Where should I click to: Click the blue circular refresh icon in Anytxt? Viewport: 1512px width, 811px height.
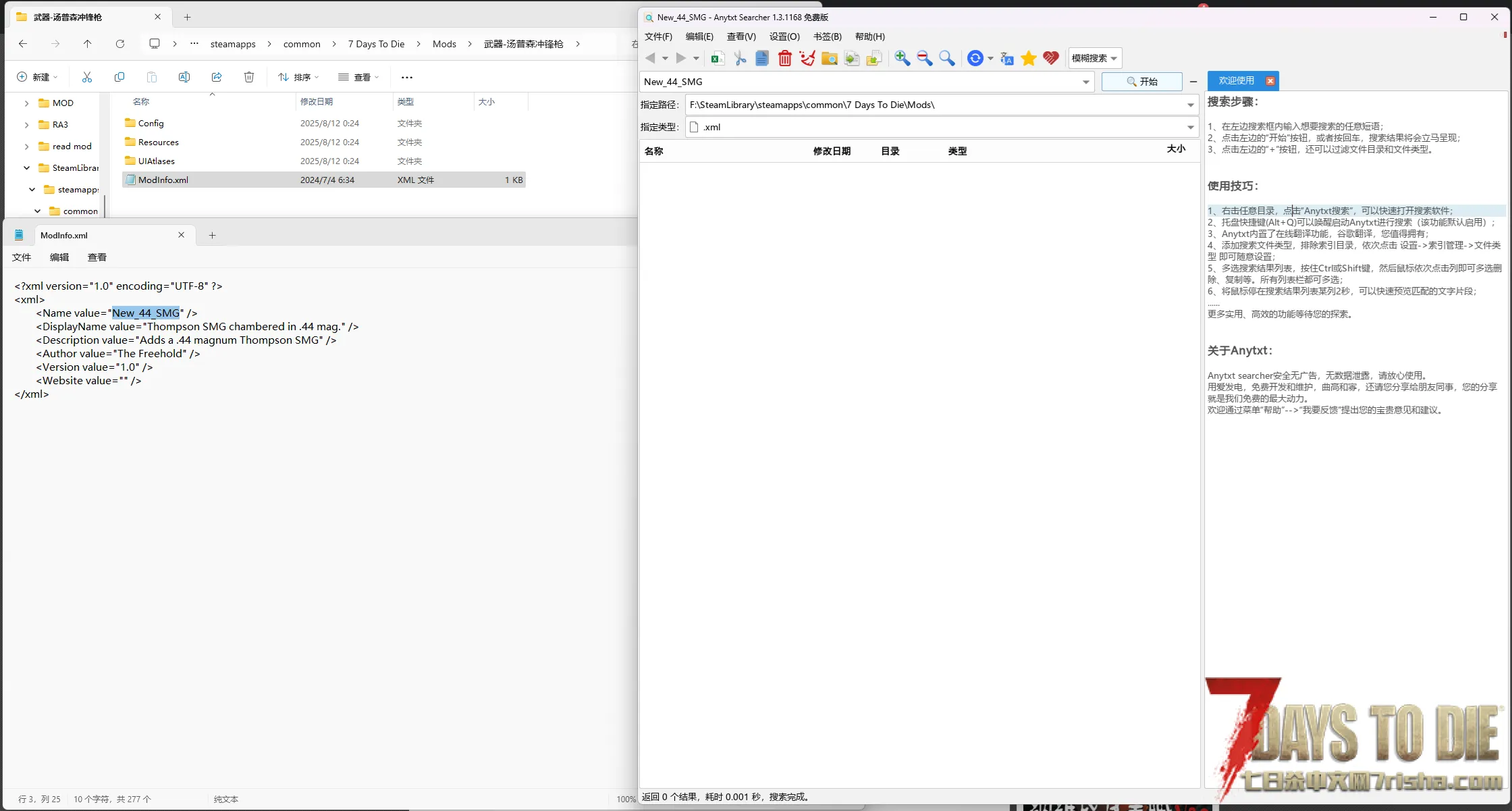[x=975, y=58]
